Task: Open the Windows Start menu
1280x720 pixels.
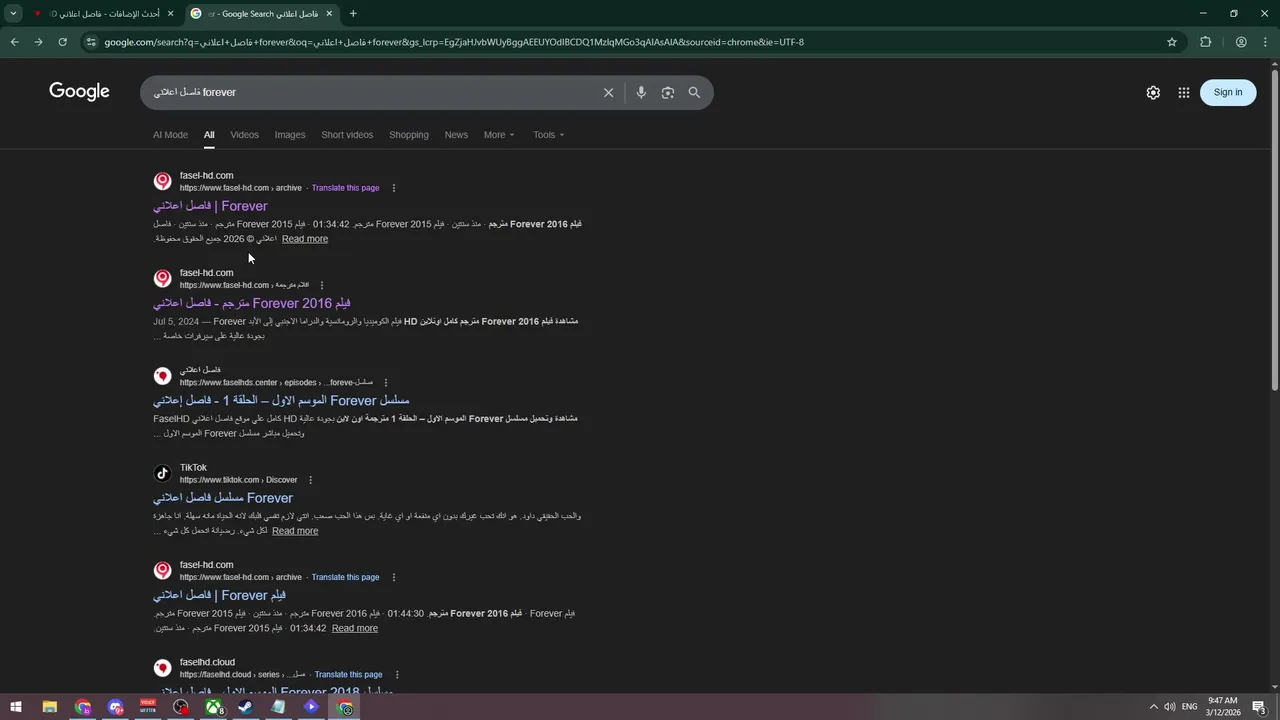Action: pos(16,707)
